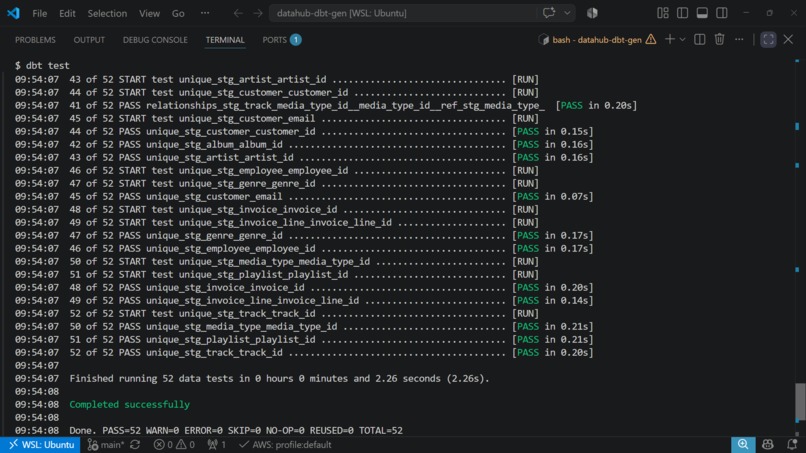The width and height of the screenshot is (806, 453).
Task: Click the terminal warning triangle icon
Action: [x=651, y=39]
